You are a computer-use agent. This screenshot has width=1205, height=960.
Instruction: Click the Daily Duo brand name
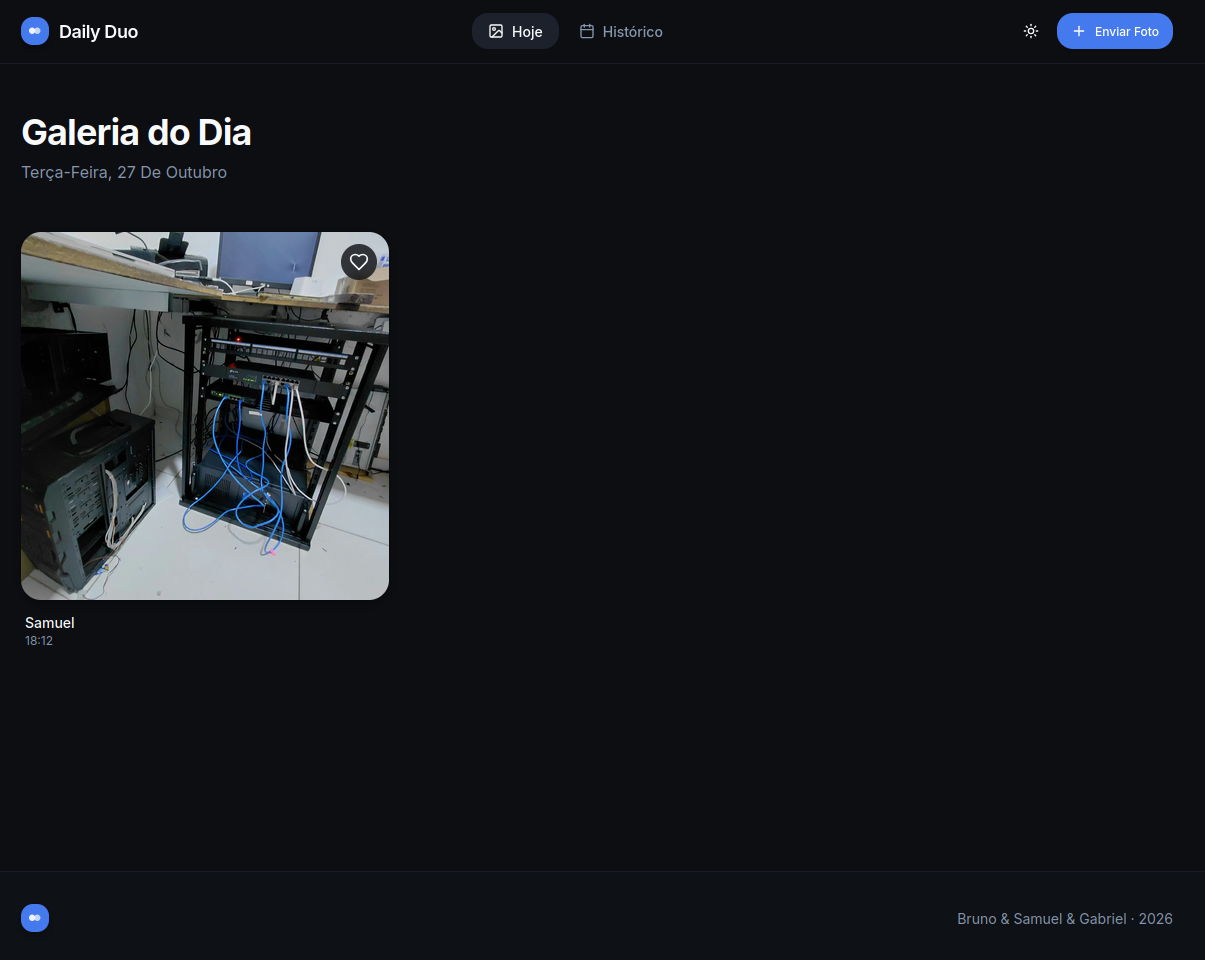pyautogui.click(x=98, y=32)
